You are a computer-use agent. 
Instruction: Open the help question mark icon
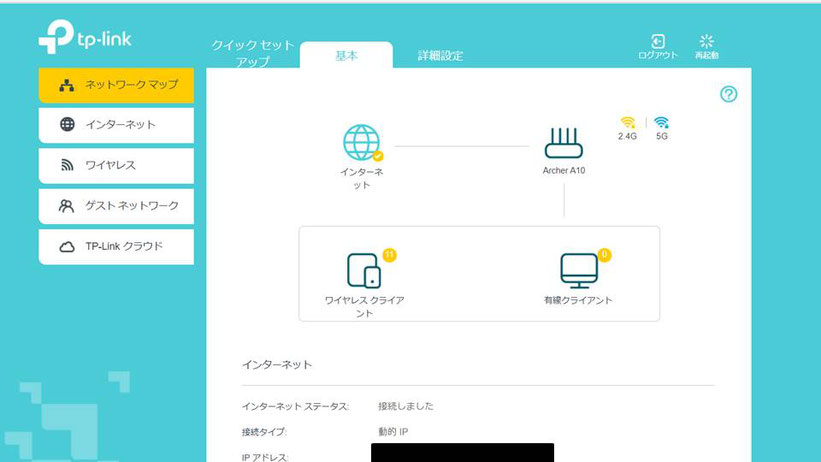click(x=728, y=94)
